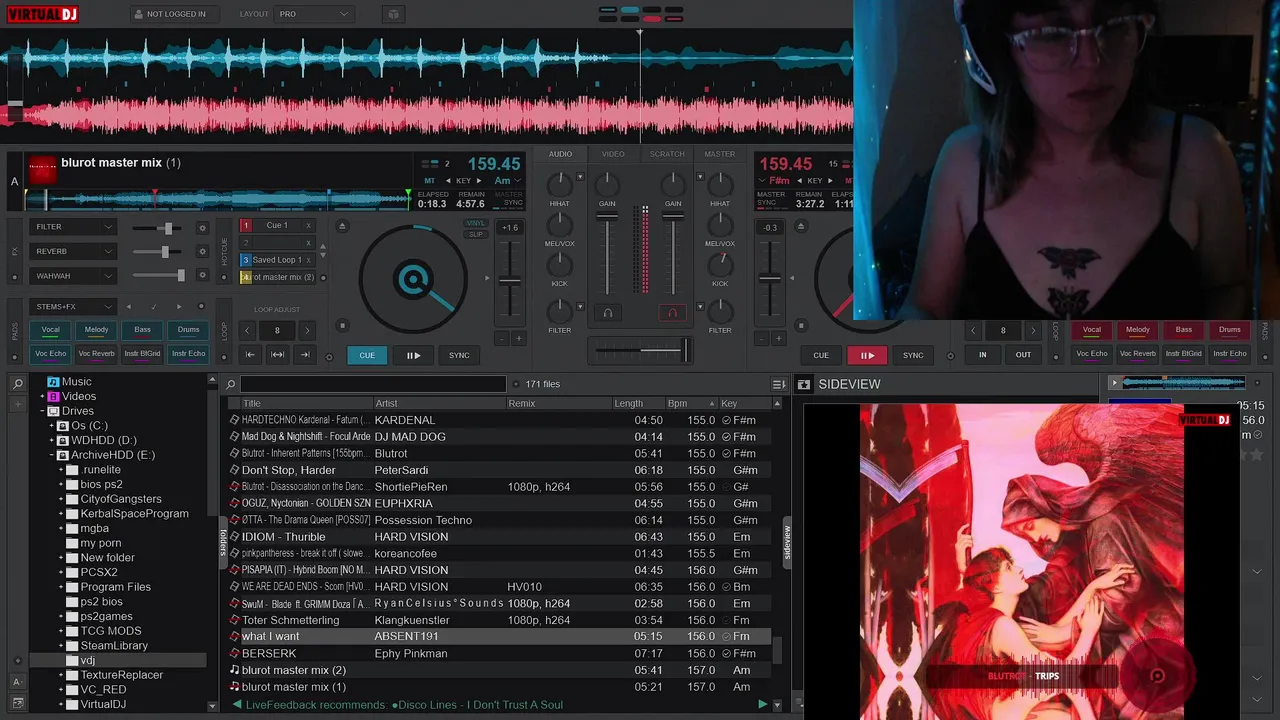
Task: Toggle the Vocal stem pad on deck A
Action: coord(50,330)
